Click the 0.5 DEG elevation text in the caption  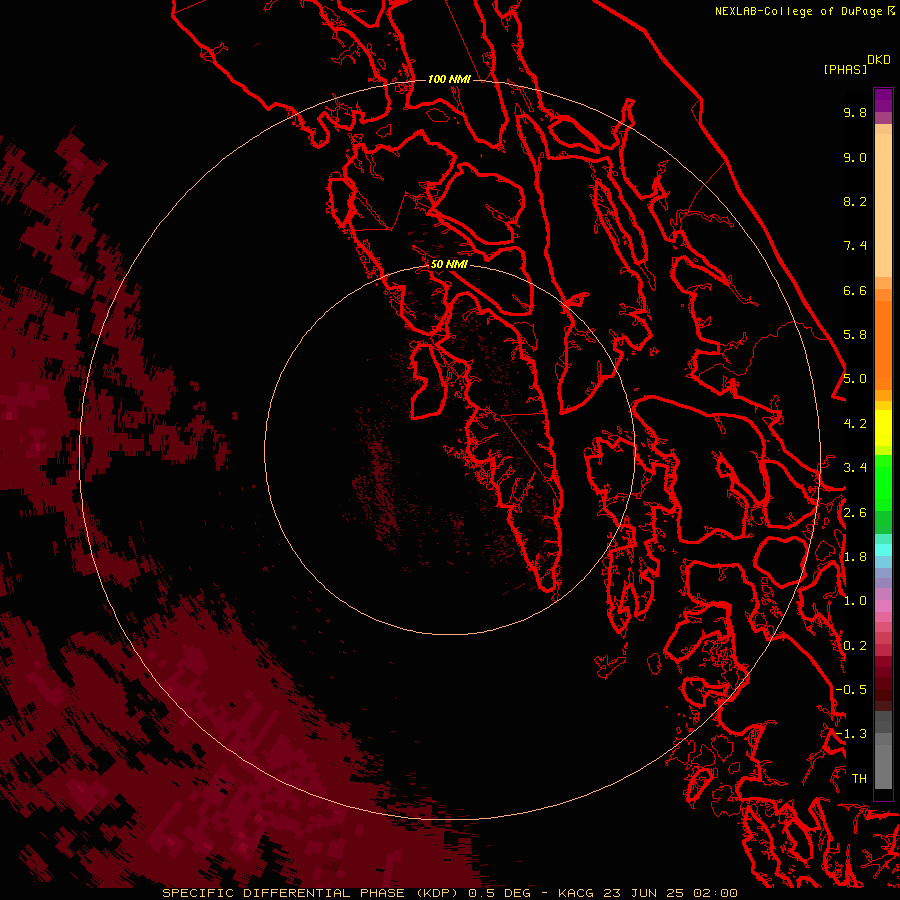tap(500, 893)
